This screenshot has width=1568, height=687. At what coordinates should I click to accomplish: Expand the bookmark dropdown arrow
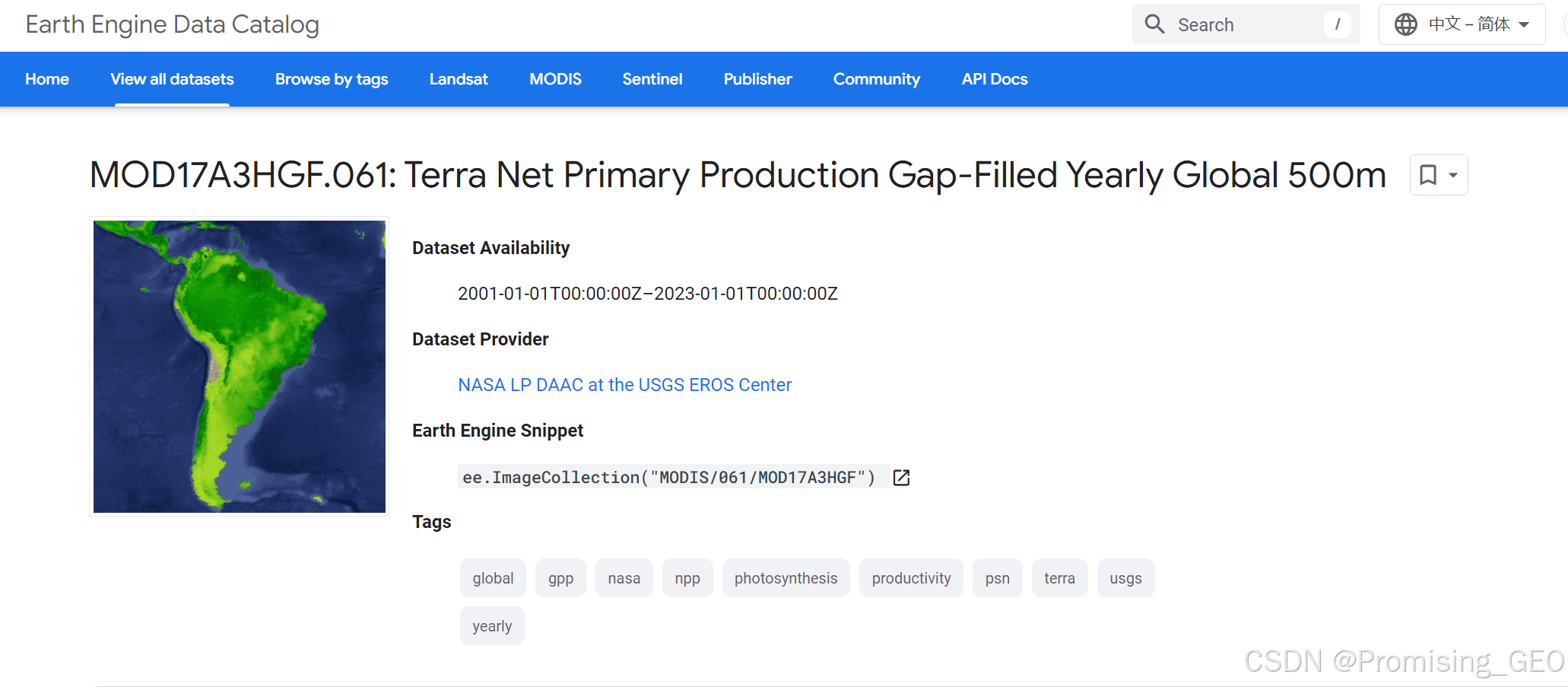click(x=1453, y=175)
